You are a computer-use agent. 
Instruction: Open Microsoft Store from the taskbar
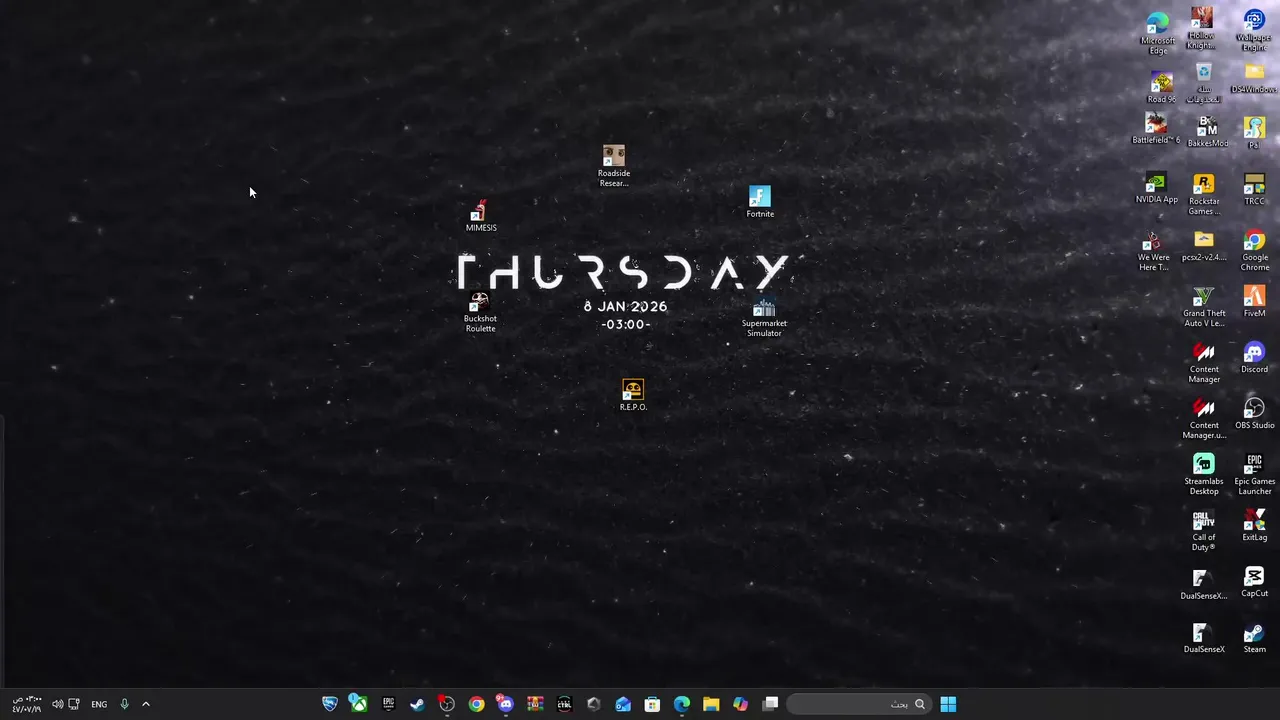click(x=652, y=704)
